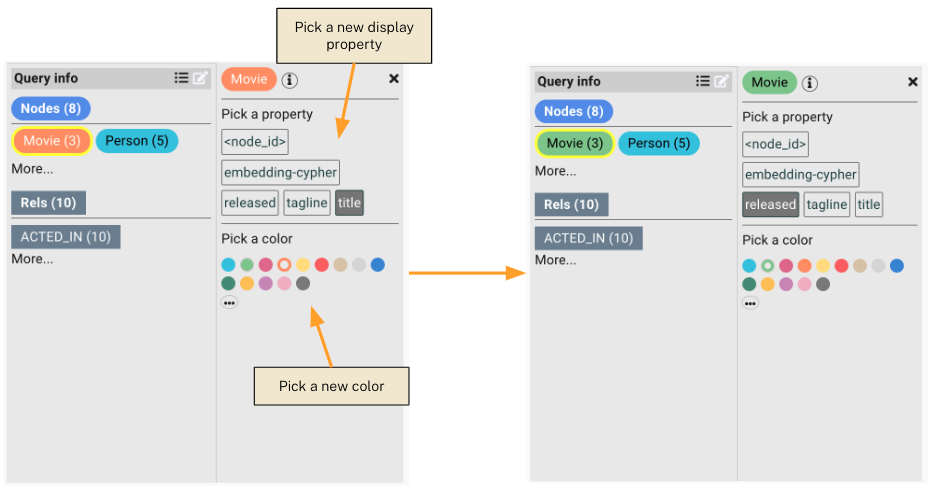Choose <node_id> property in the orange Movie panel
The width and height of the screenshot is (932, 490).
pyautogui.click(x=255, y=142)
